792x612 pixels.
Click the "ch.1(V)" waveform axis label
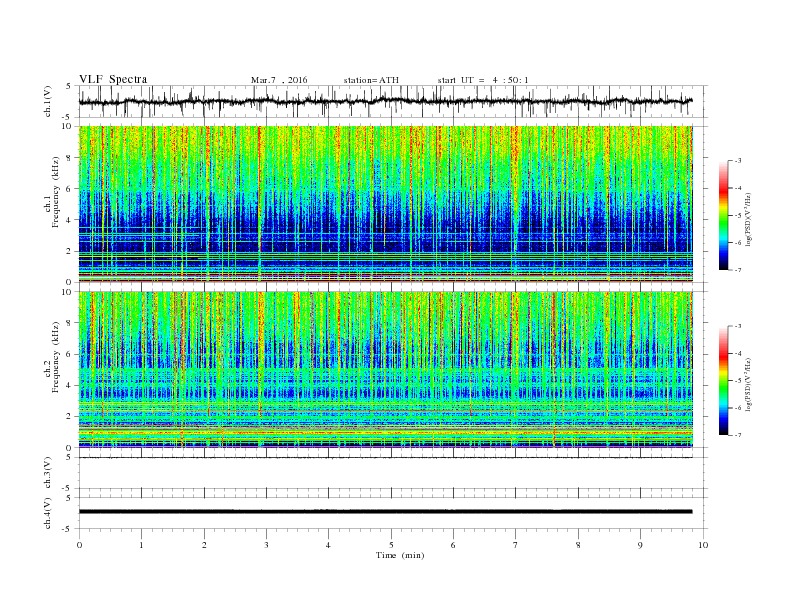pyautogui.click(x=48, y=101)
